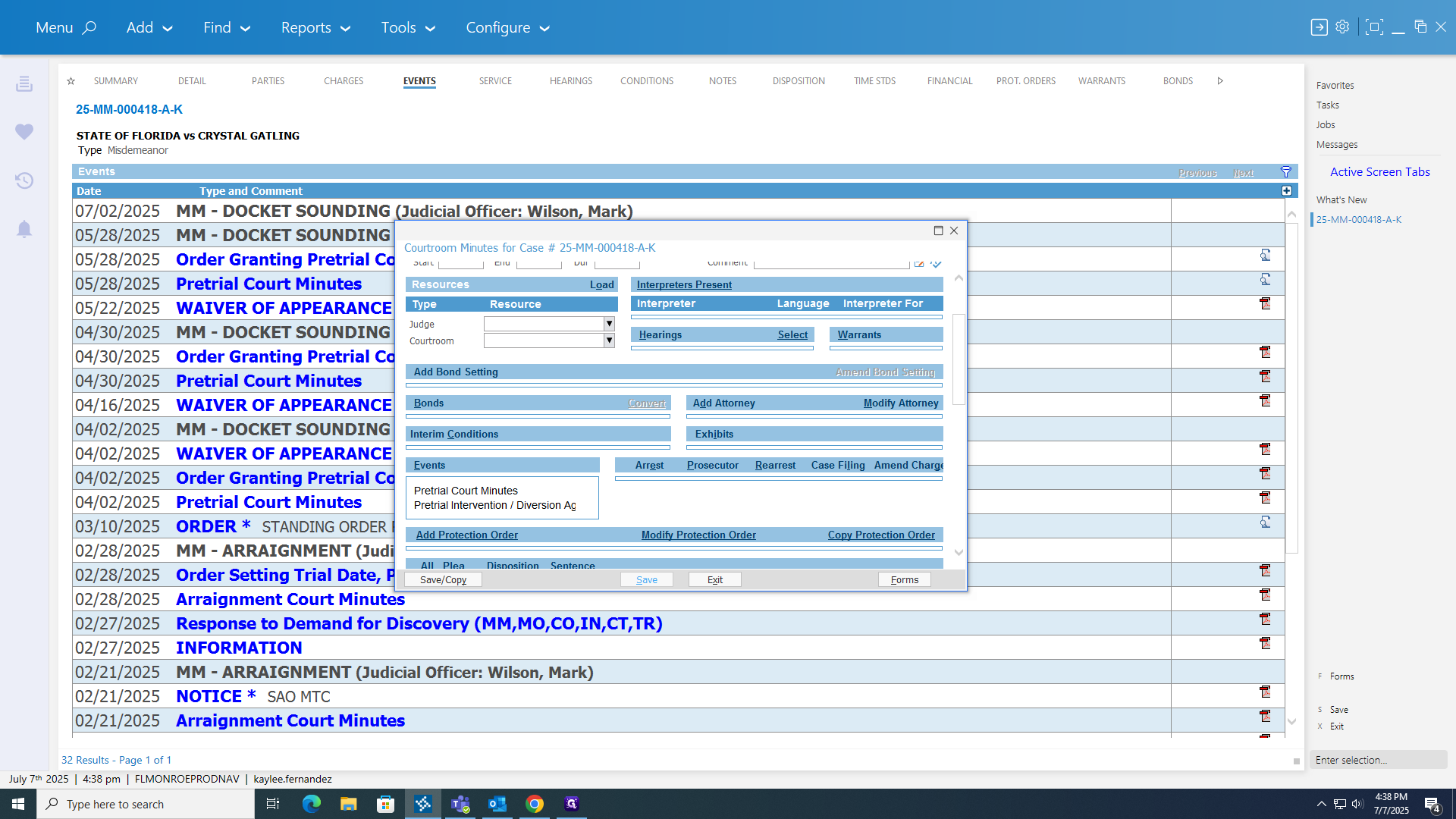Click the exit/sign-out arrow icon in top bar

[1319, 27]
